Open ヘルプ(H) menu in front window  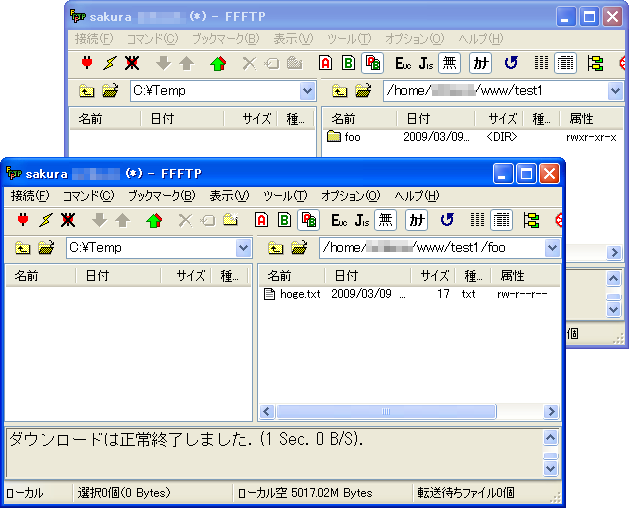416,196
